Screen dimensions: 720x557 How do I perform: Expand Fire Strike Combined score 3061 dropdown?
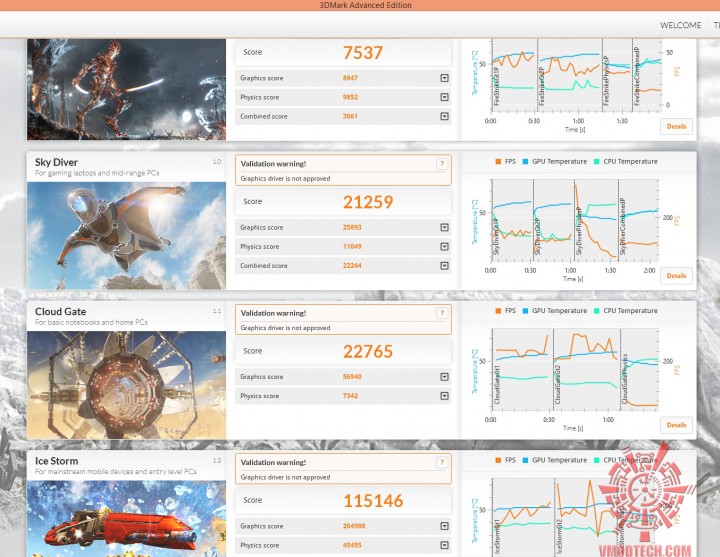click(444, 116)
